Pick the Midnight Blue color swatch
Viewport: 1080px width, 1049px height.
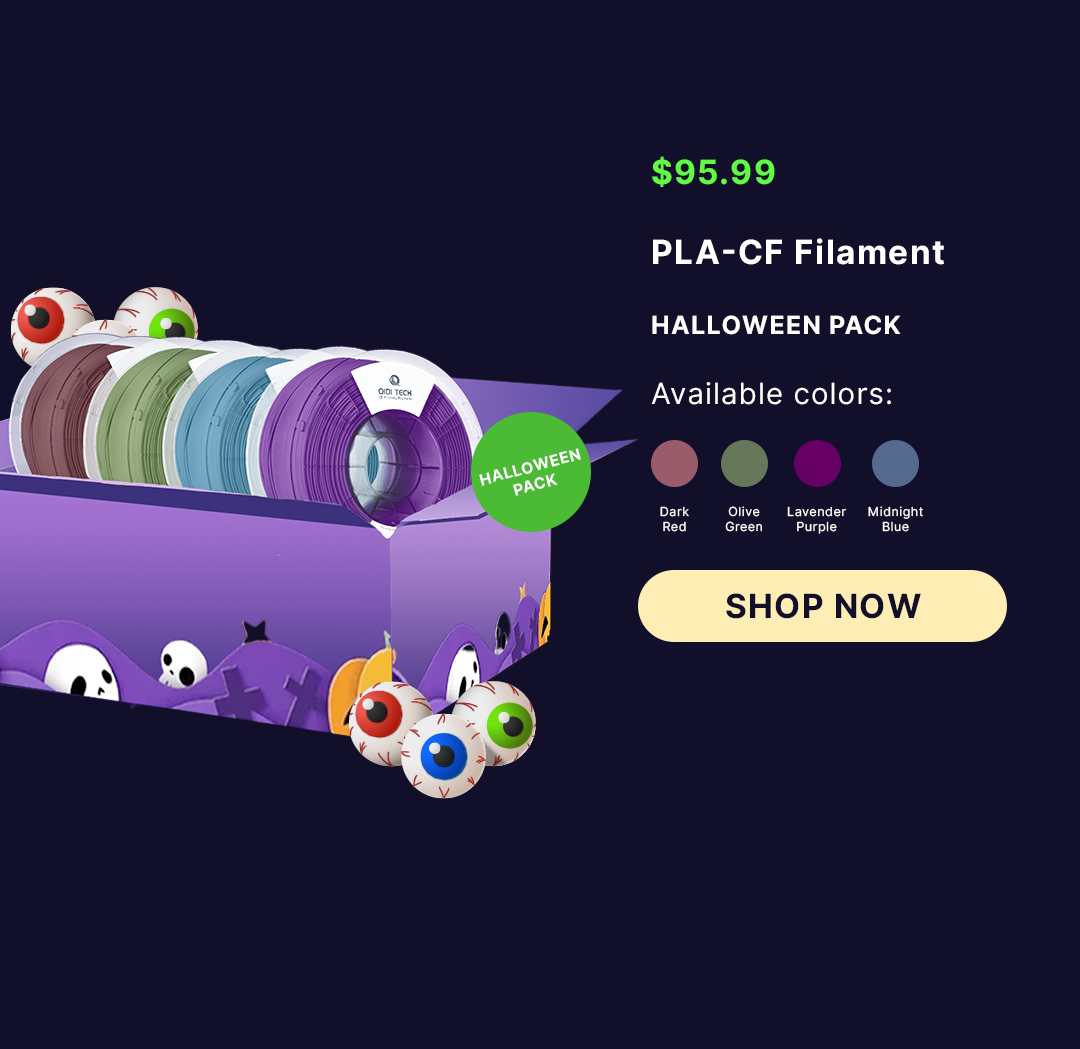coord(895,464)
